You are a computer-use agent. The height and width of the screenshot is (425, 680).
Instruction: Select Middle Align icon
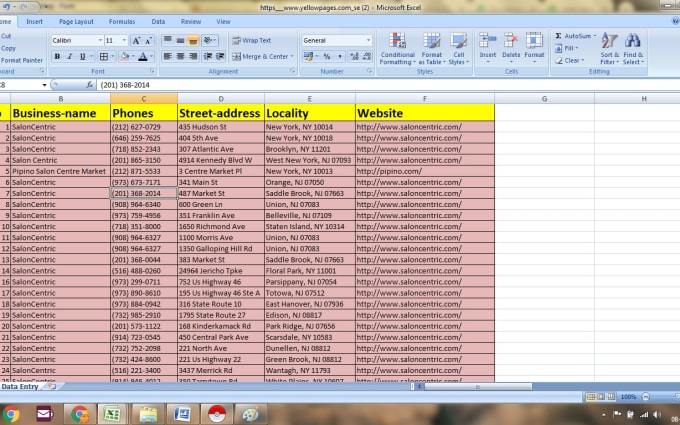180,40
